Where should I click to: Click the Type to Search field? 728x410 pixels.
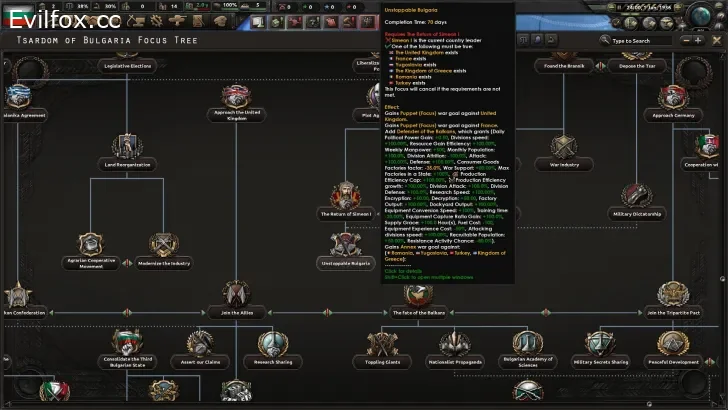coord(641,41)
